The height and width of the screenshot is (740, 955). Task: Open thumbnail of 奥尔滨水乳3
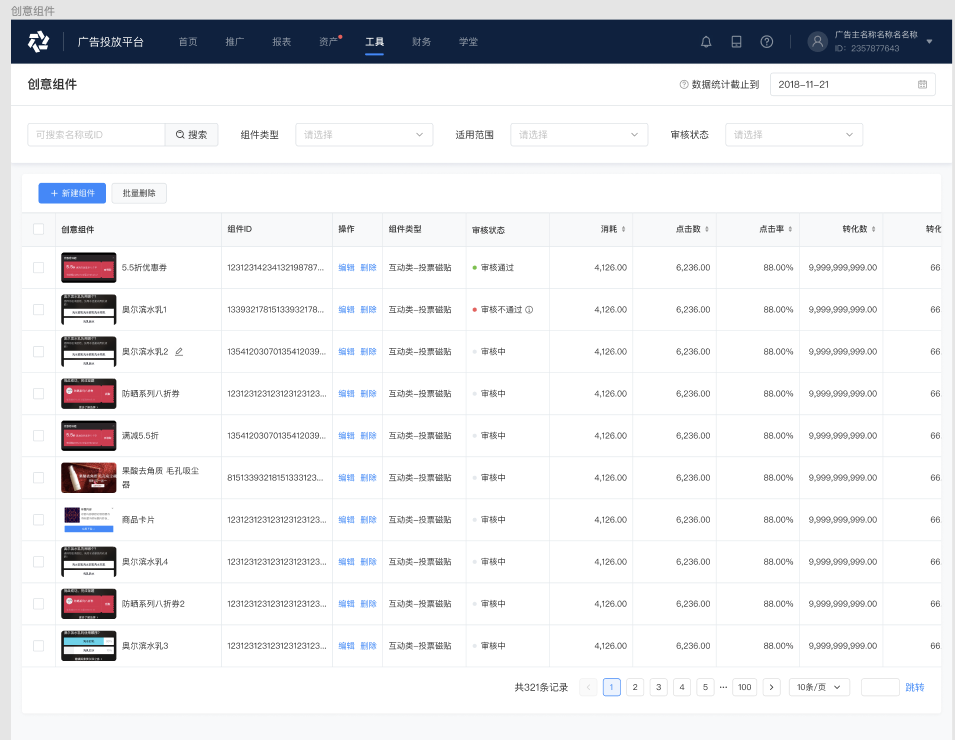point(88,646)
